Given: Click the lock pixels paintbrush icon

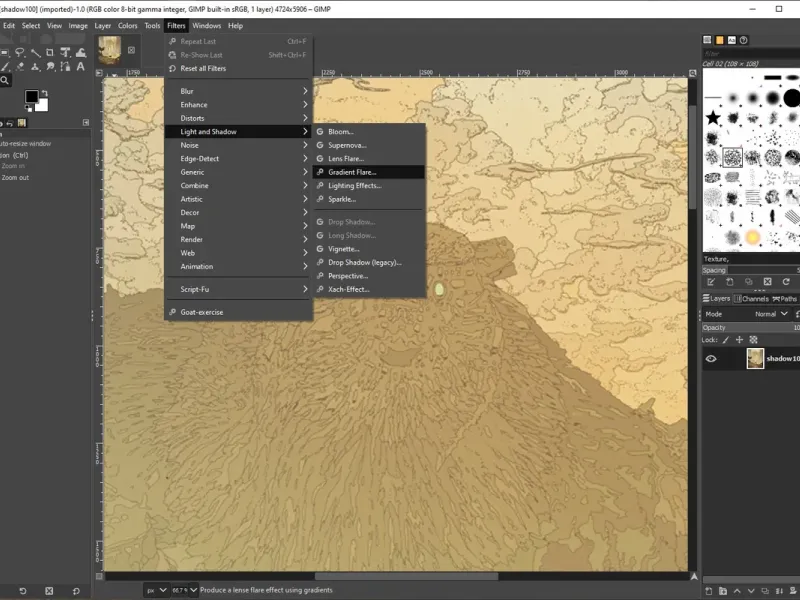Looking at the screenshot, I should click(727, 340).
